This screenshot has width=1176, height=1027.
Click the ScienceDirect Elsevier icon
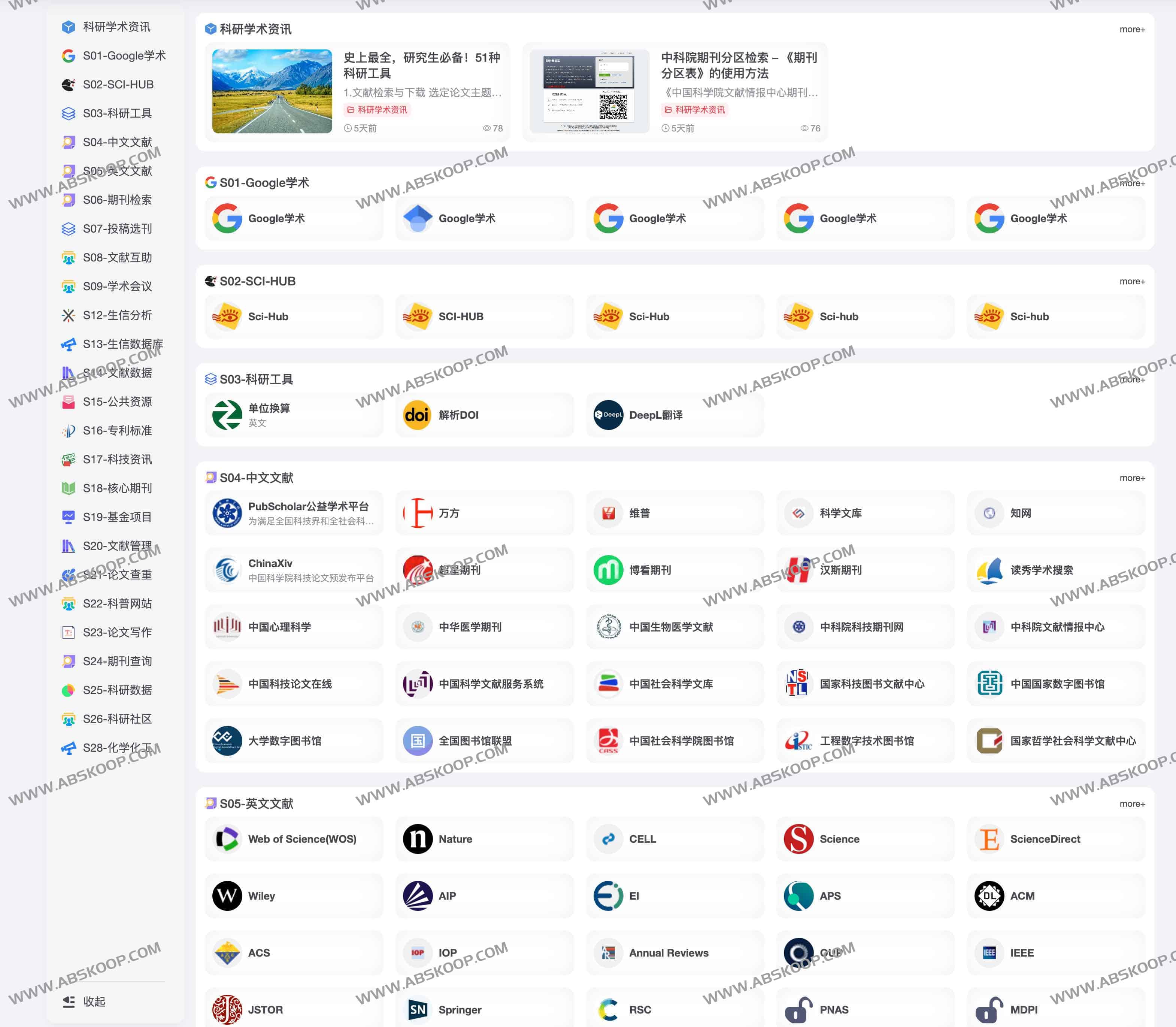click(989, 839)
